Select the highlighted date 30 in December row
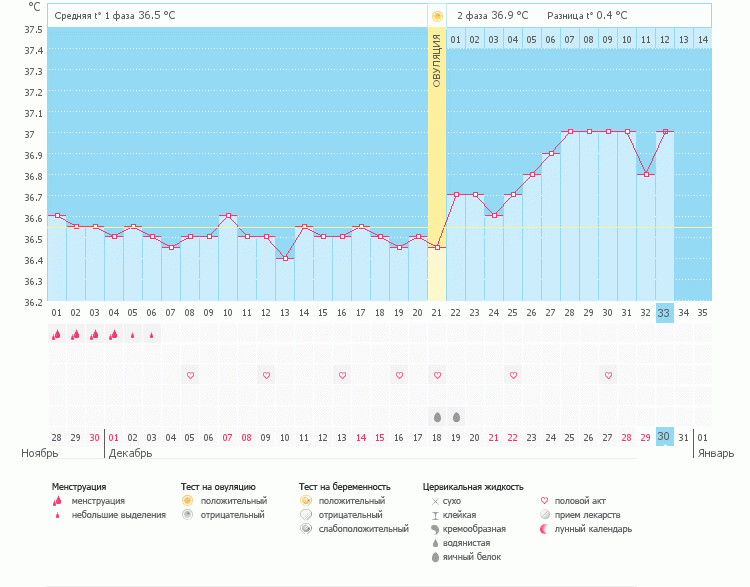 pyautogui.click(x=665, y=437)
